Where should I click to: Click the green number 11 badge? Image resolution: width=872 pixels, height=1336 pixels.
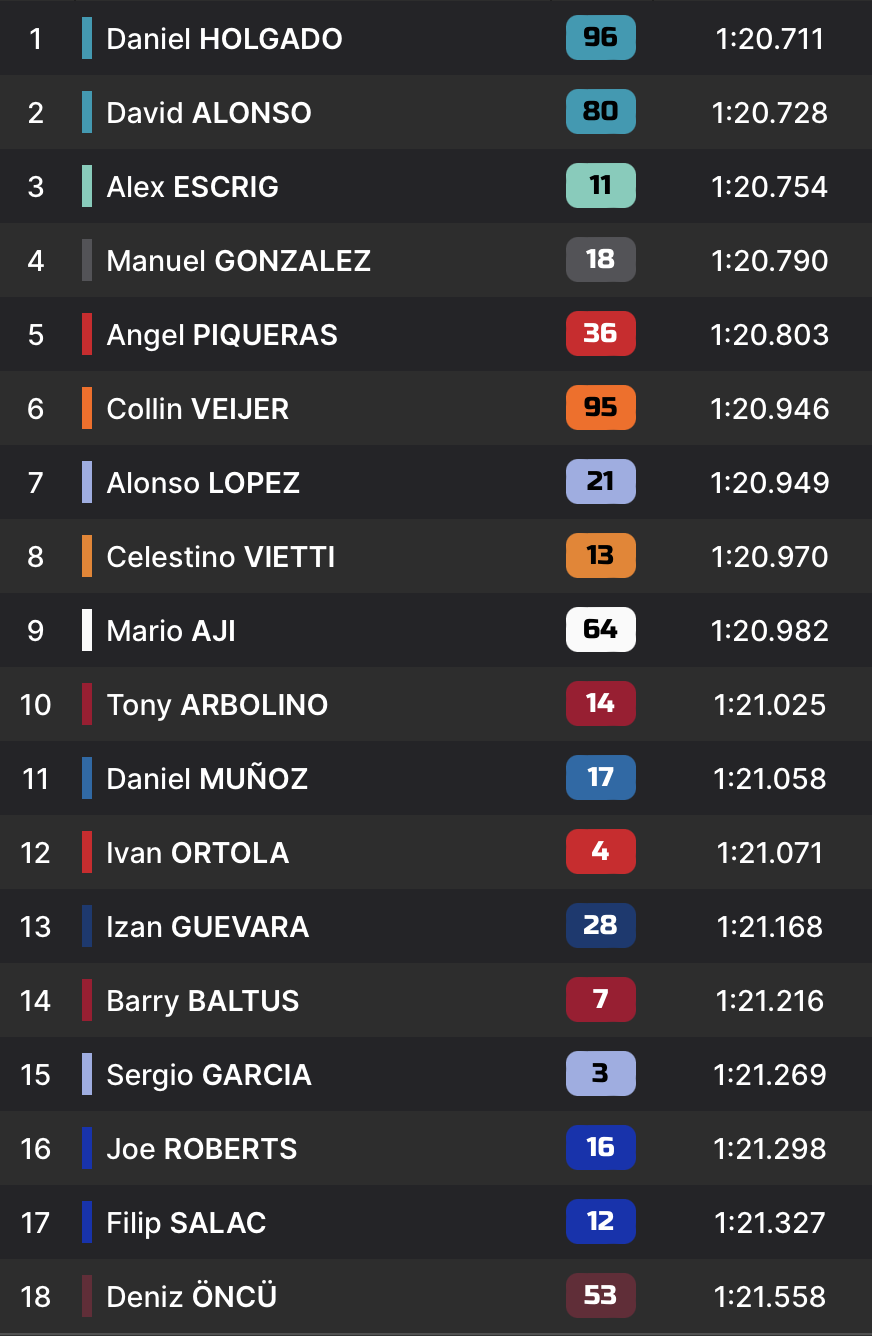[x=600, y=186]
